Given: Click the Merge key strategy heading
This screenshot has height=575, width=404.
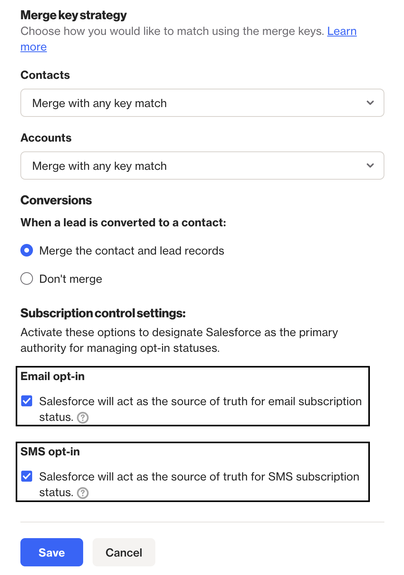Looking at the screenshot, I should coord(74,15).
